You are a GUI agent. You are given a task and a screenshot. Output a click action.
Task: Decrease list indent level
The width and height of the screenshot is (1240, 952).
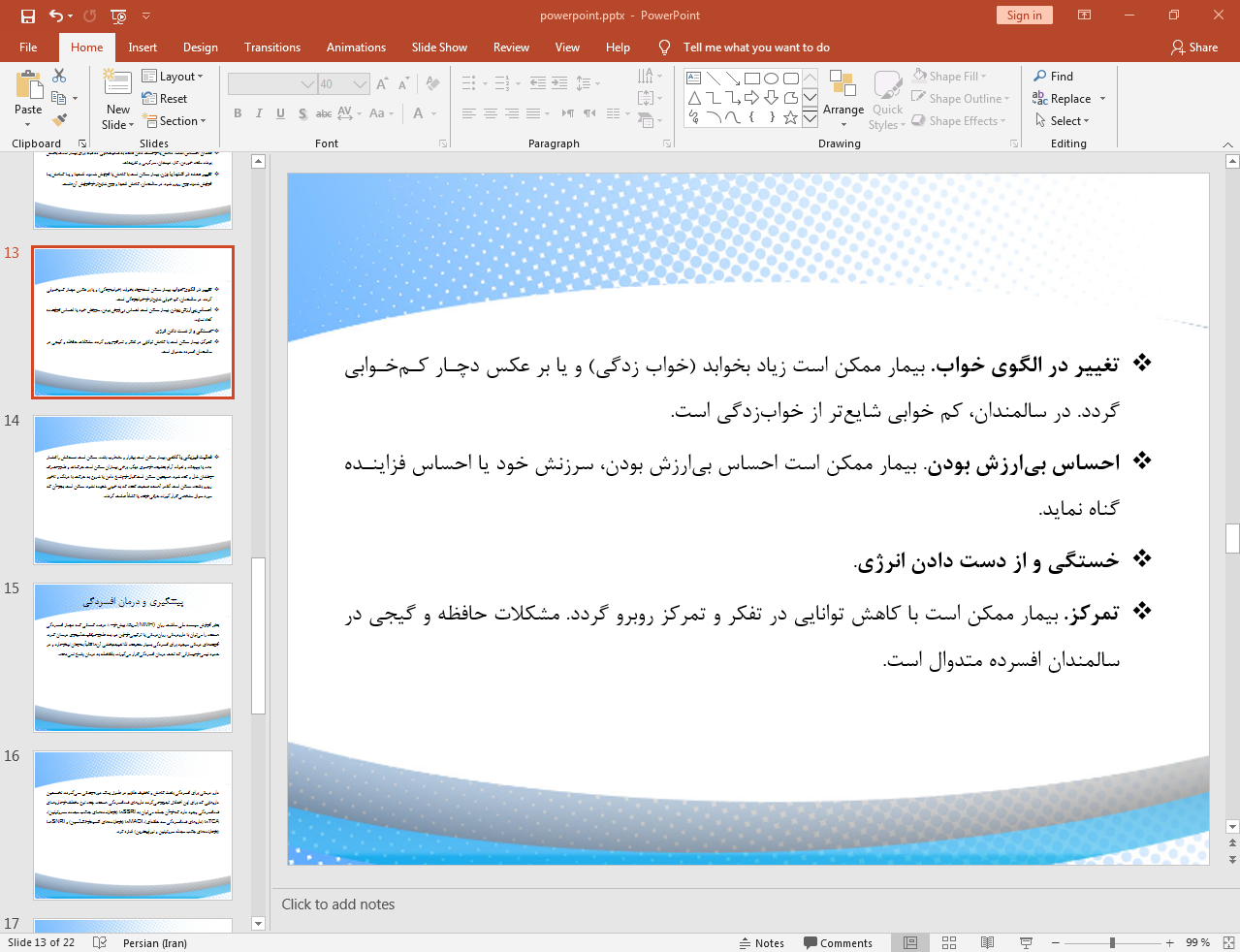tap(538, 83)
